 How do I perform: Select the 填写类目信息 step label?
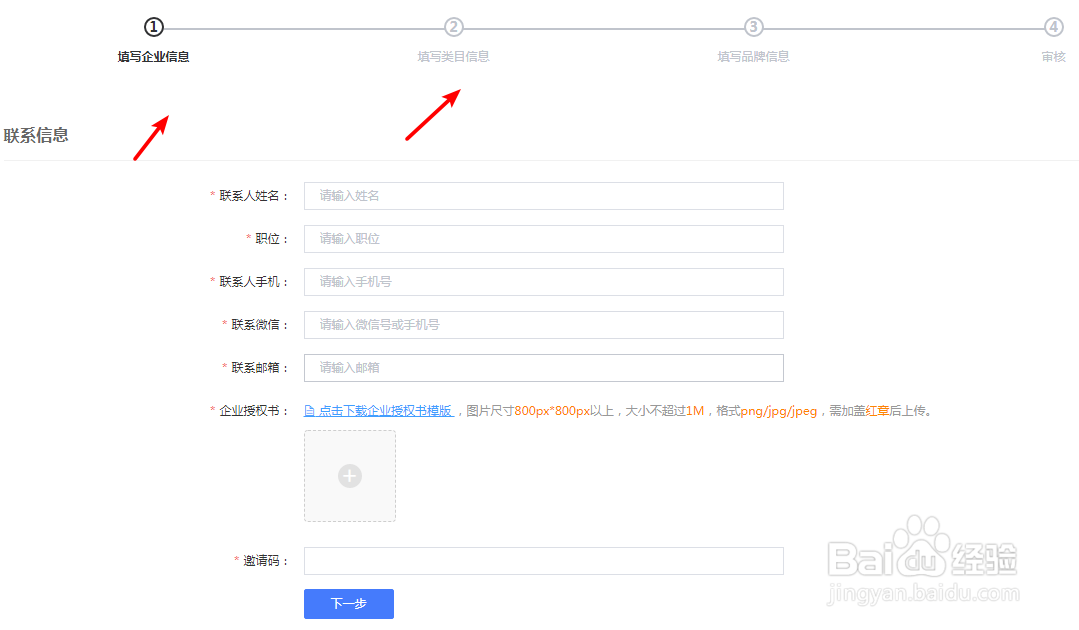click(453, 56)
